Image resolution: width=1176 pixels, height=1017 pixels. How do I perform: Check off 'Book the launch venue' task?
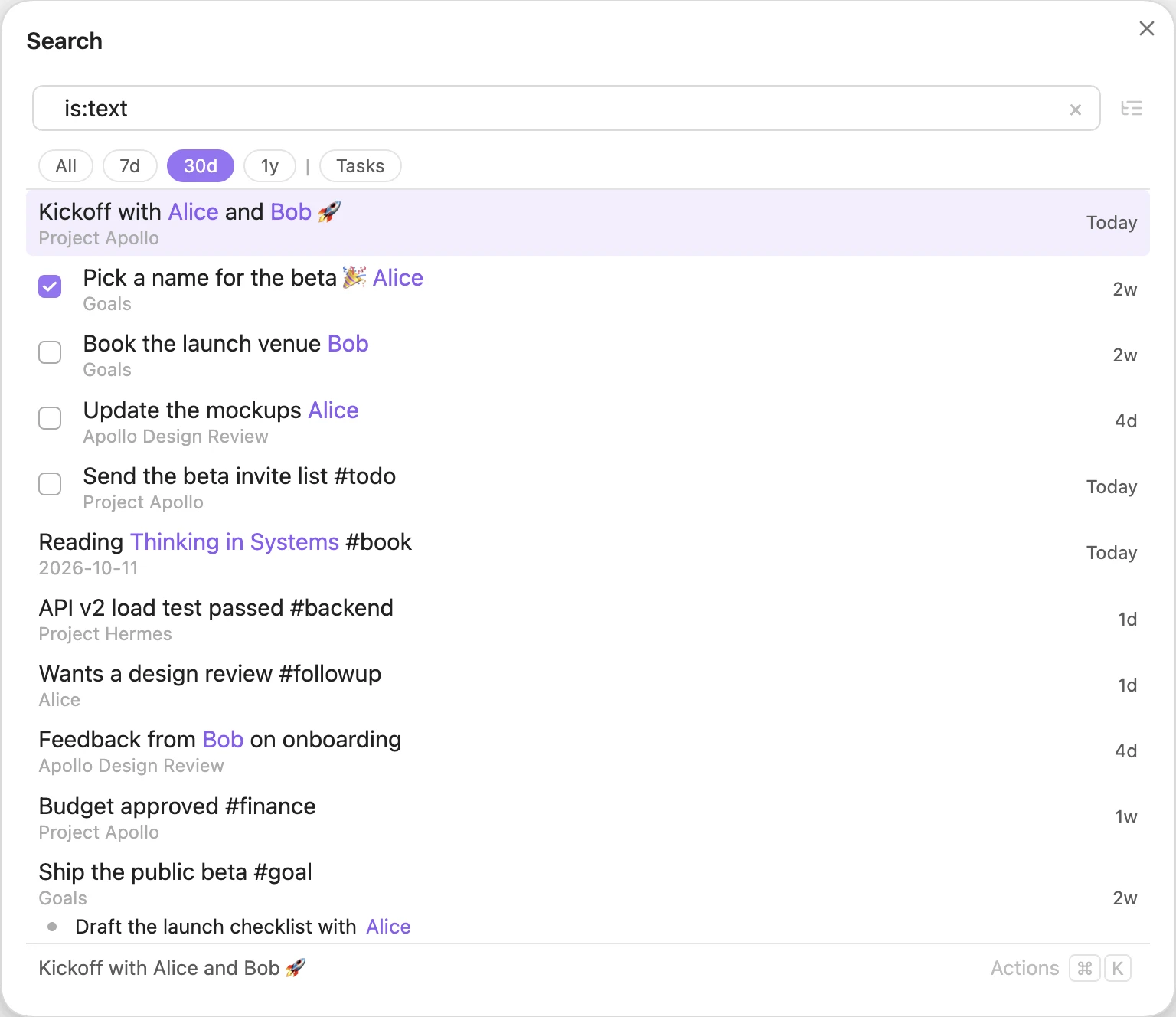coord(50,352)
